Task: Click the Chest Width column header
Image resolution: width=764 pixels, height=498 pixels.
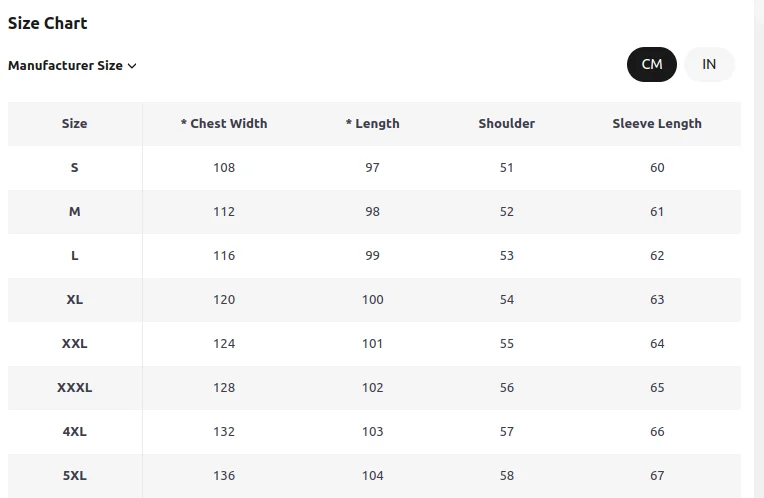Action: point(224,123)
